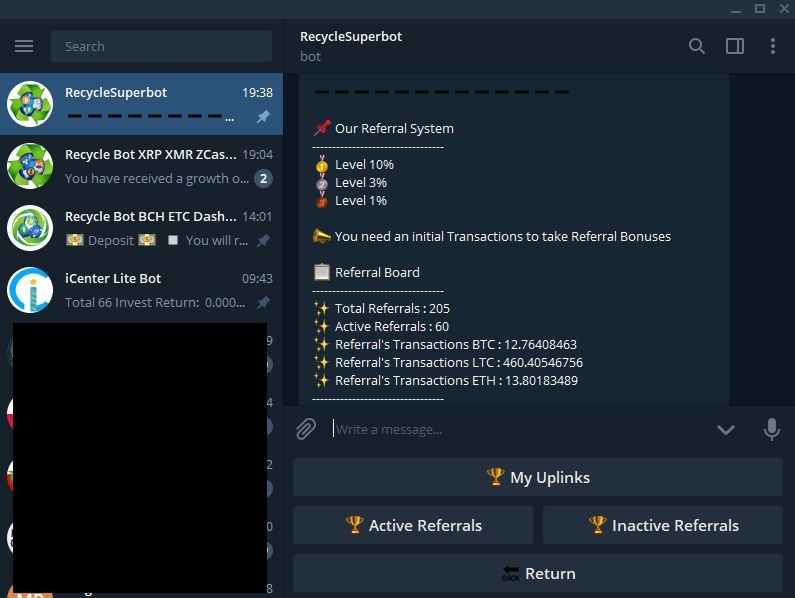795x598 pixels.
Task: Click the unread badge showing 2
Action: (263, 179)
